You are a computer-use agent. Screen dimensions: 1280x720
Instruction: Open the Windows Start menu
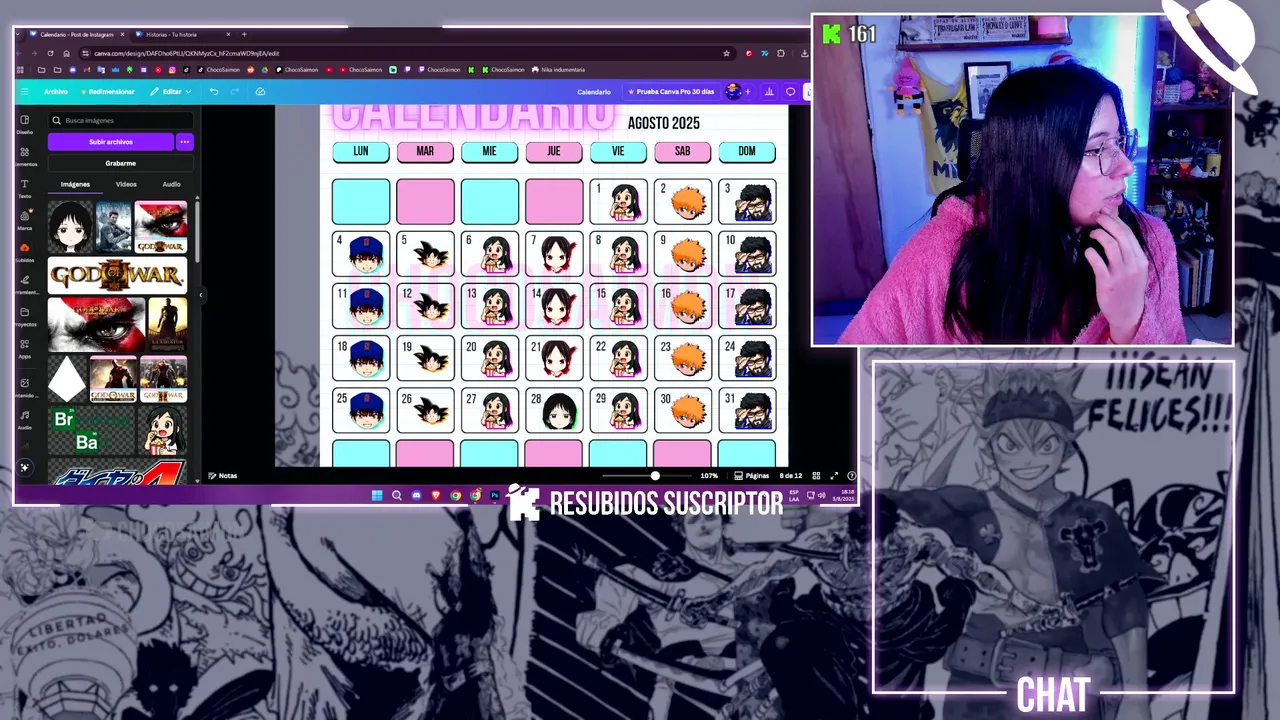pos(377,495)
